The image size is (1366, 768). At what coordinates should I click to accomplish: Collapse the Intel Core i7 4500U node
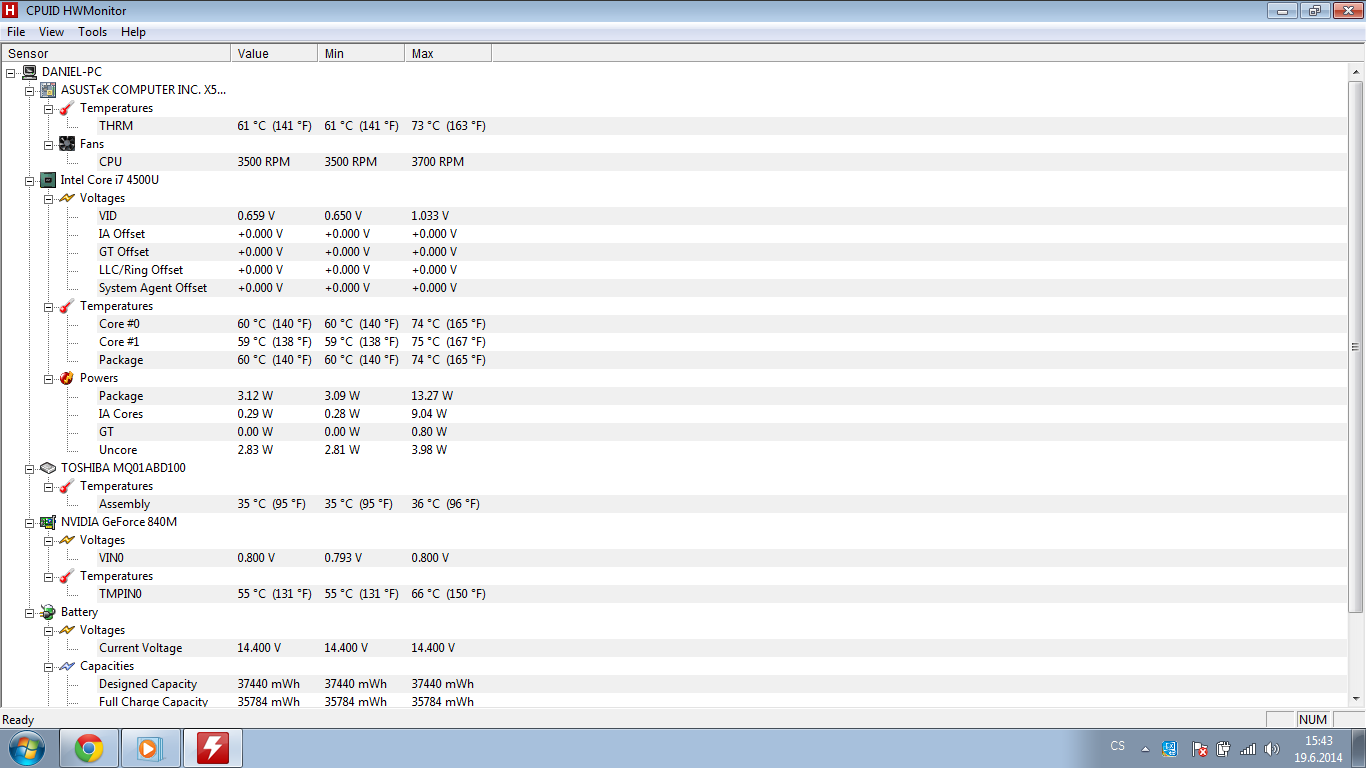[29, 180]
